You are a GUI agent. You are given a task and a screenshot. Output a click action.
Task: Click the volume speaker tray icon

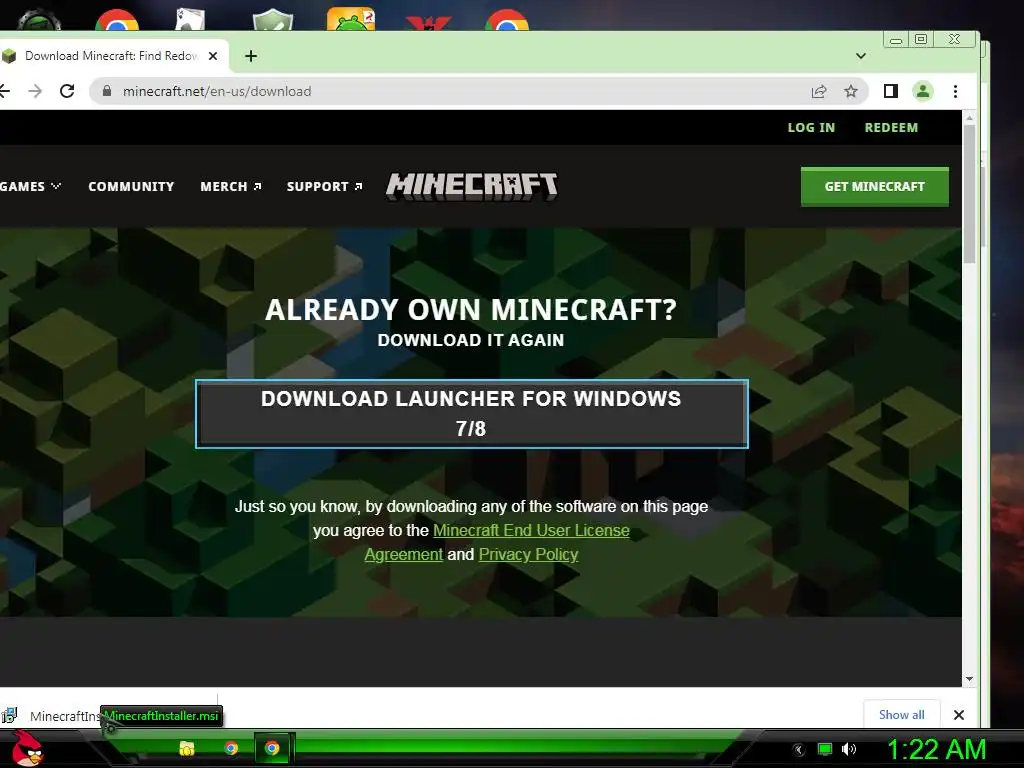click(849, 749)
